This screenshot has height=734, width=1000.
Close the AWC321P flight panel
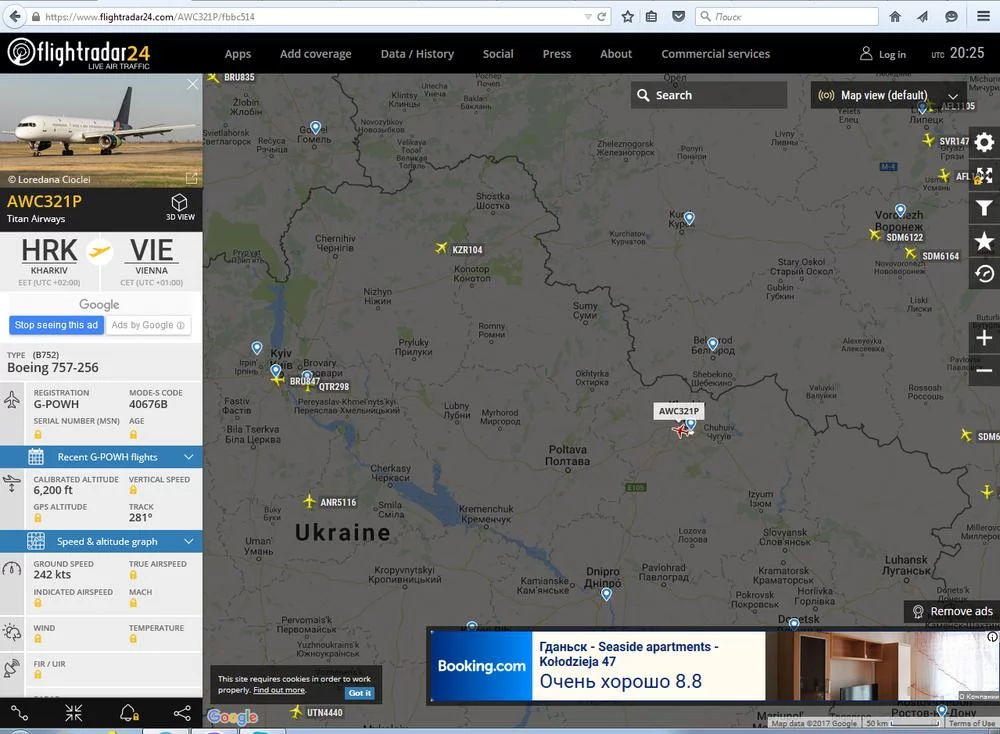click(x=192, y=84)
